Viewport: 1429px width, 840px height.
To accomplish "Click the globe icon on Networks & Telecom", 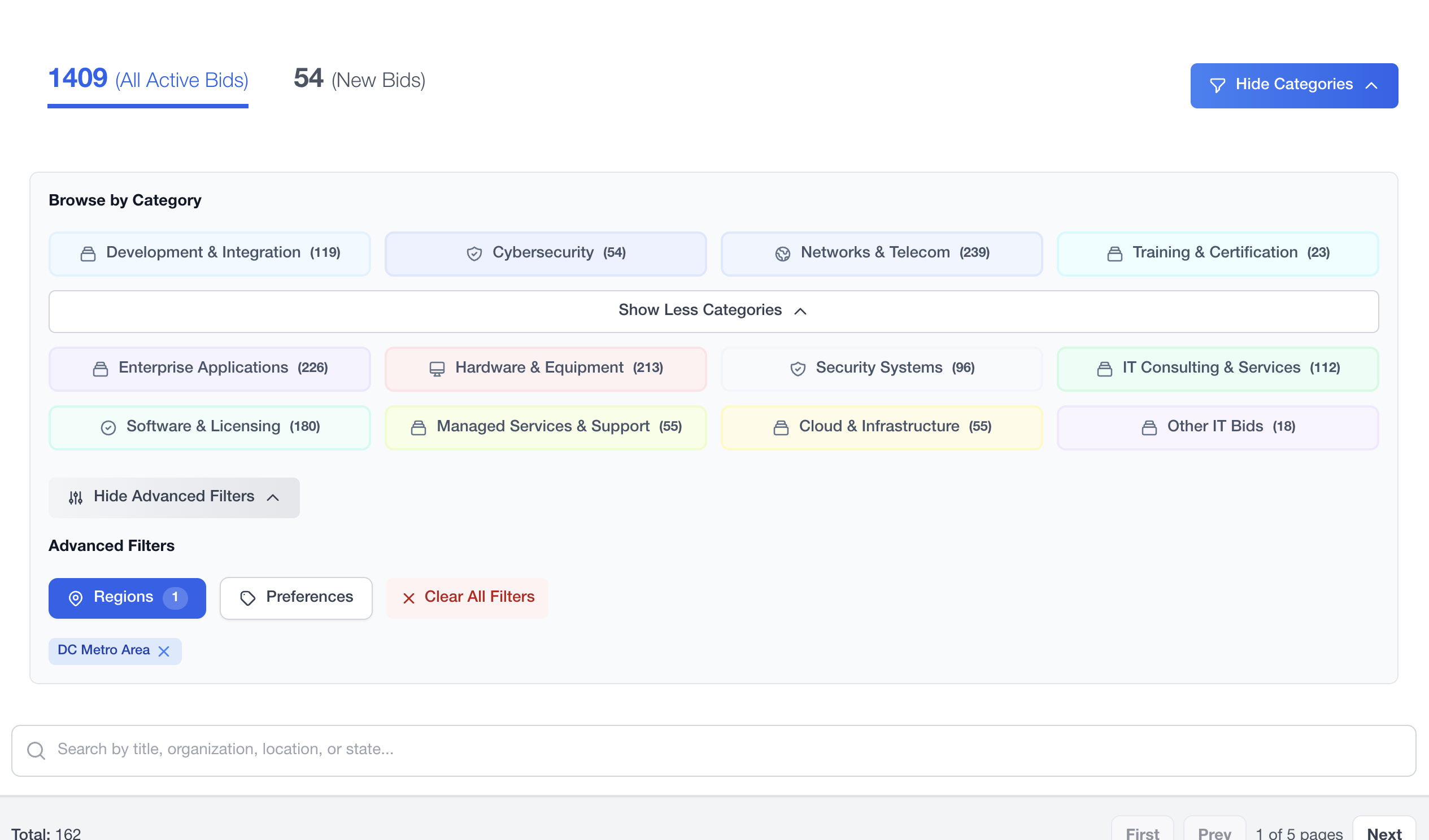I will pyautogui.click(x=782, y=253).
